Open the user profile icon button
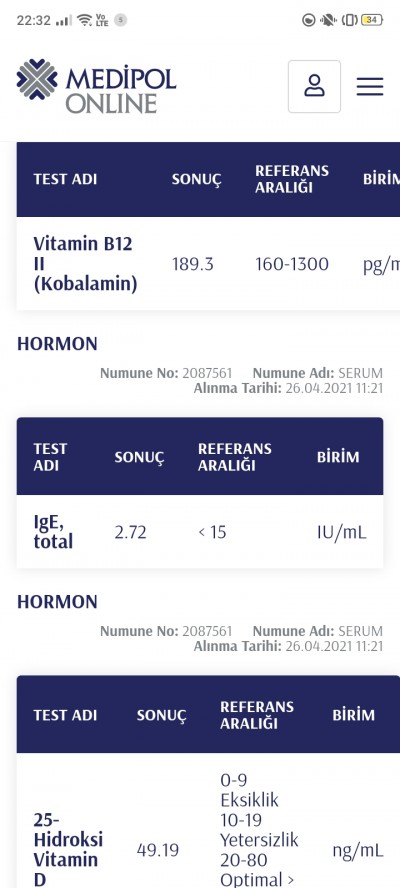Viewport: 400px width, 888px height. click(x=314, y=87)
